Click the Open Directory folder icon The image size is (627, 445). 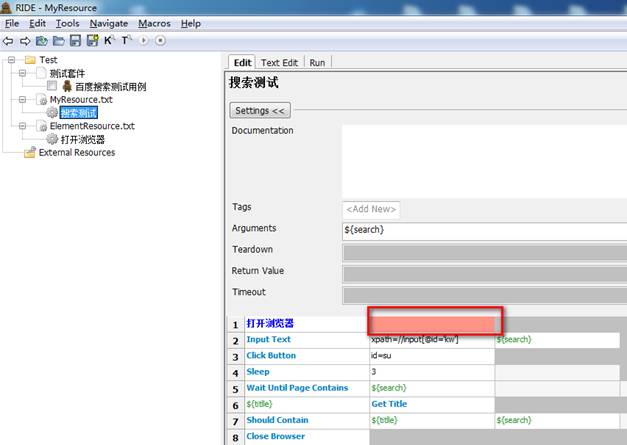pos(58,41)
